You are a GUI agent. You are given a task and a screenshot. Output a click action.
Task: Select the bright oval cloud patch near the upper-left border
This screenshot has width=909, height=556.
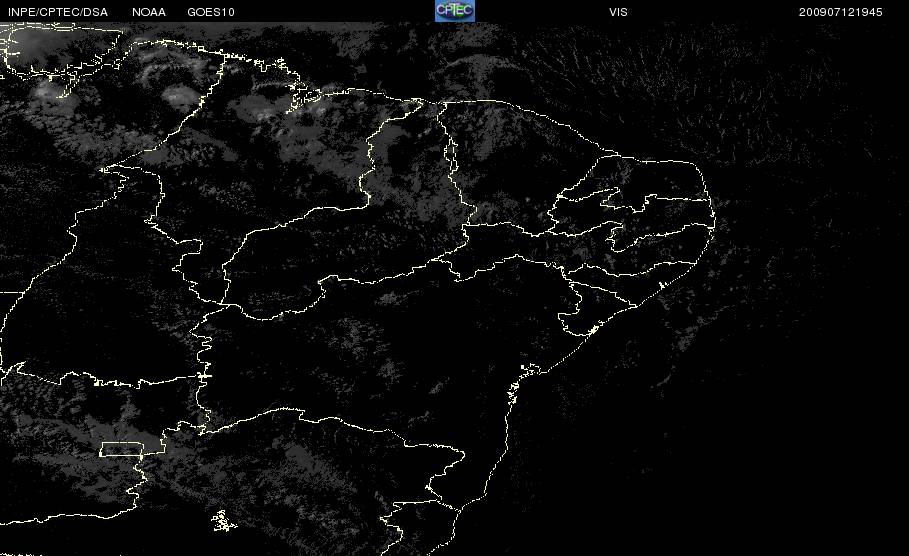179,95
